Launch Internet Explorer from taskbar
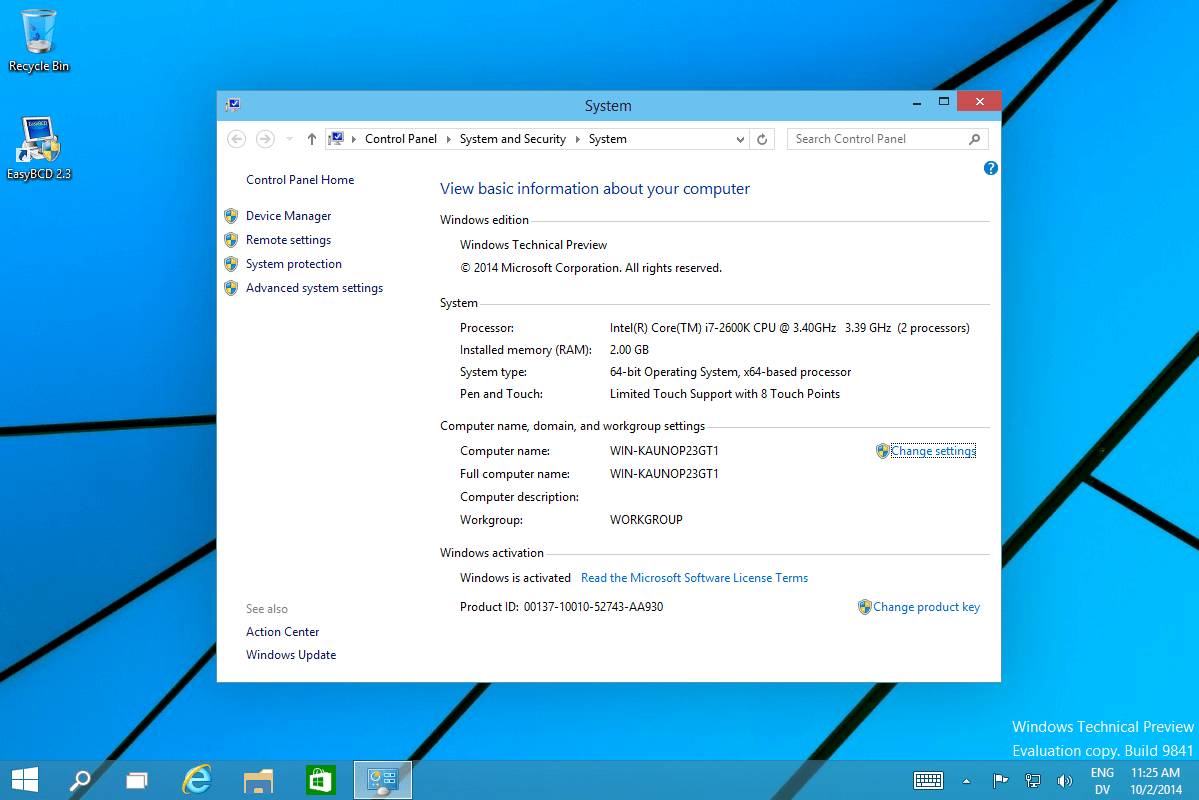The height and width of the screenshot is (800, 1199). pyautogui.click(x=197, y=780)
